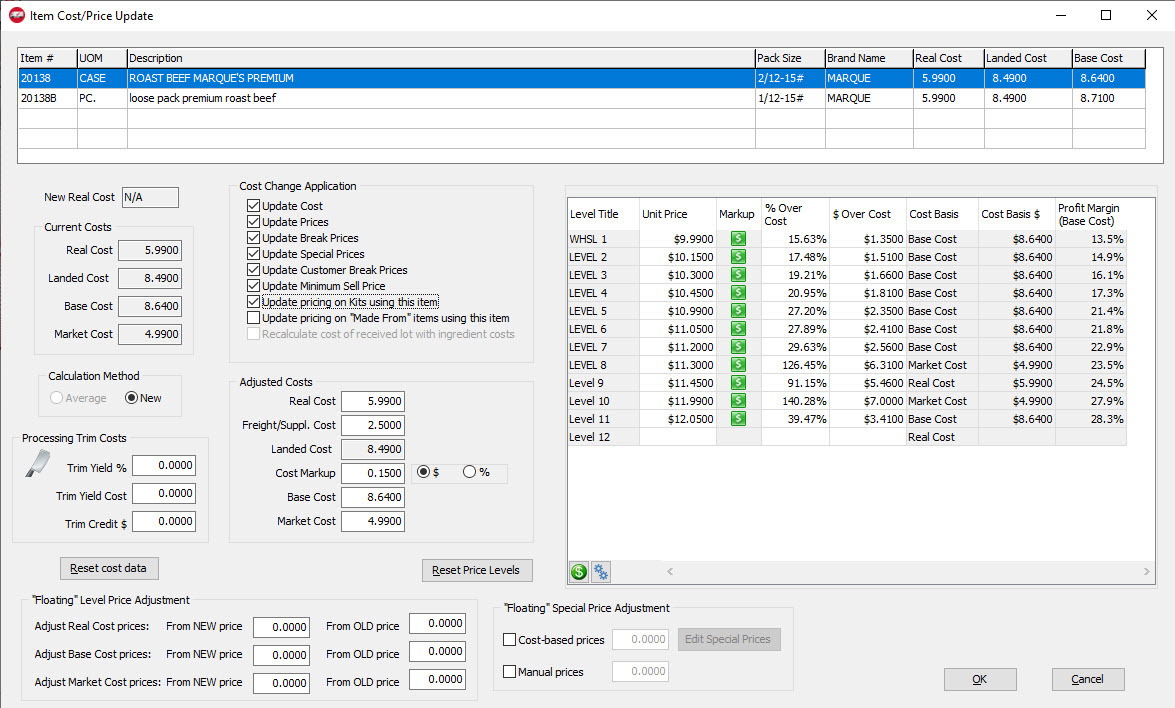Image resolution: width=1175 pixels, height=708 pixels.
Task: Click the markup icon for LEVEL 4 row
Action: [x=738, y=293]
